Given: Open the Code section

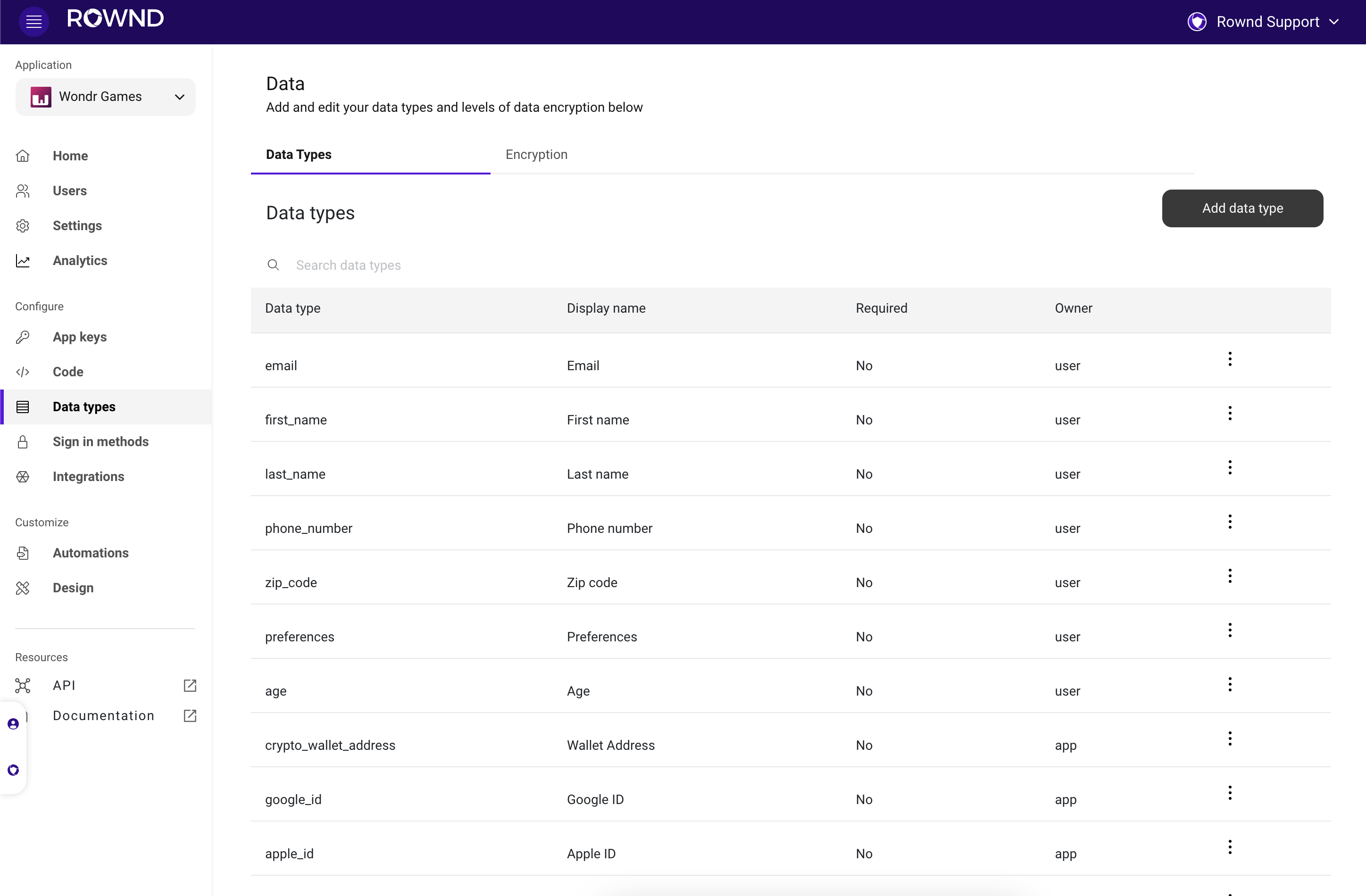Looking at the screenshot, I should [x=68, y=372].
